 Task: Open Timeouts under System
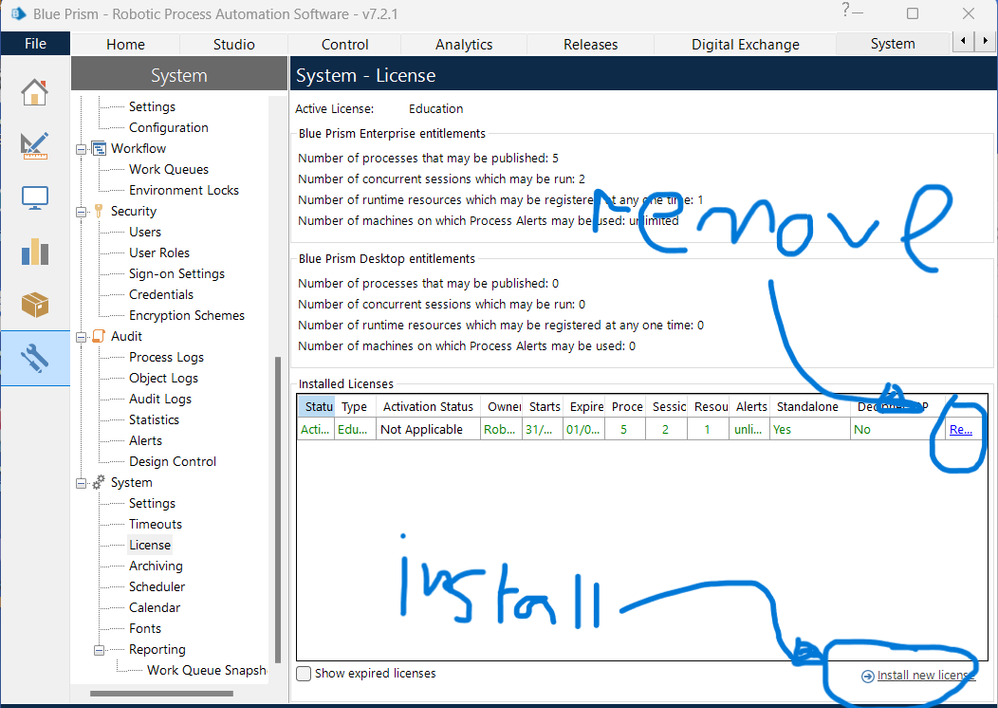[x=155, y=525]
